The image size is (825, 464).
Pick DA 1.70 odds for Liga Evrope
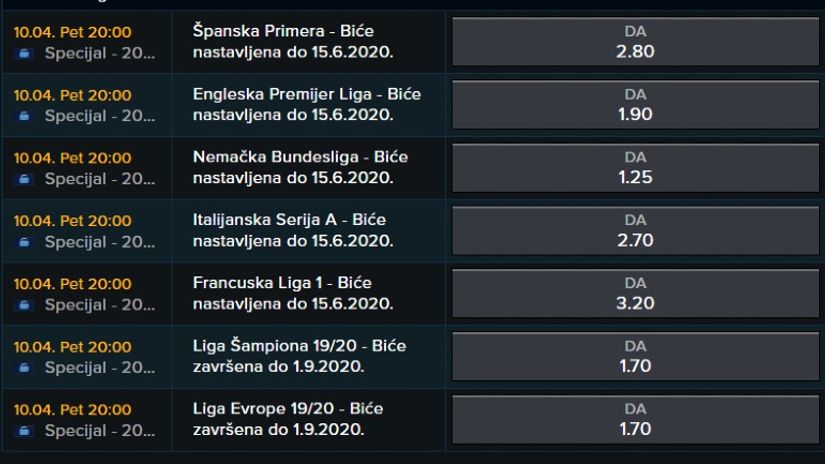[x=635, y=419]
